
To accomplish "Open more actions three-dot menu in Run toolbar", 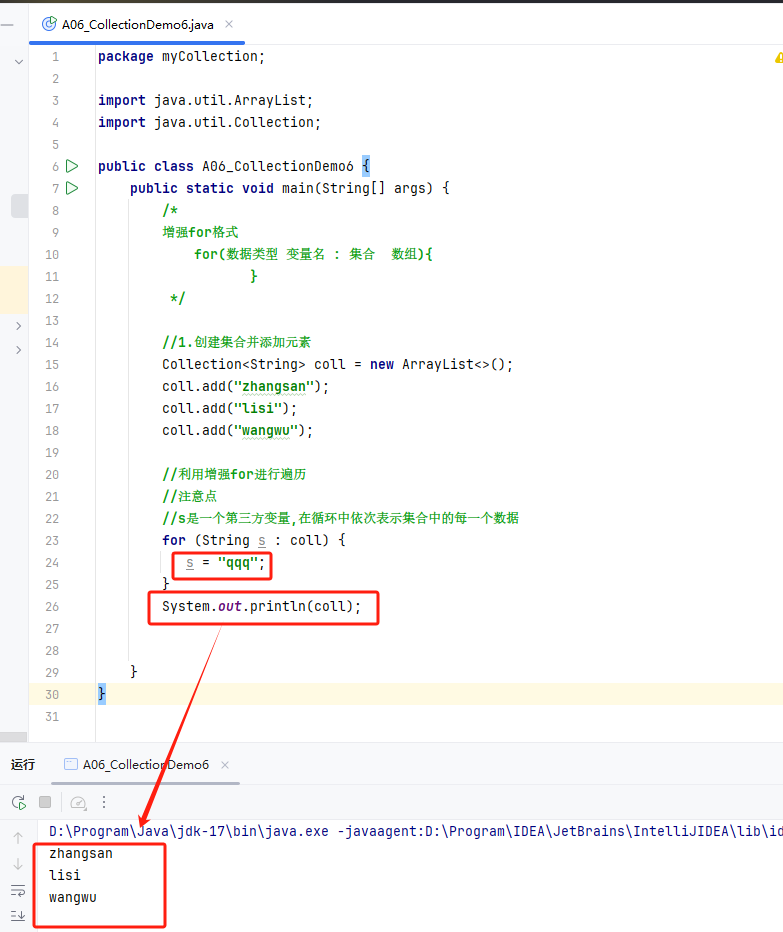I will coord(104,802).
